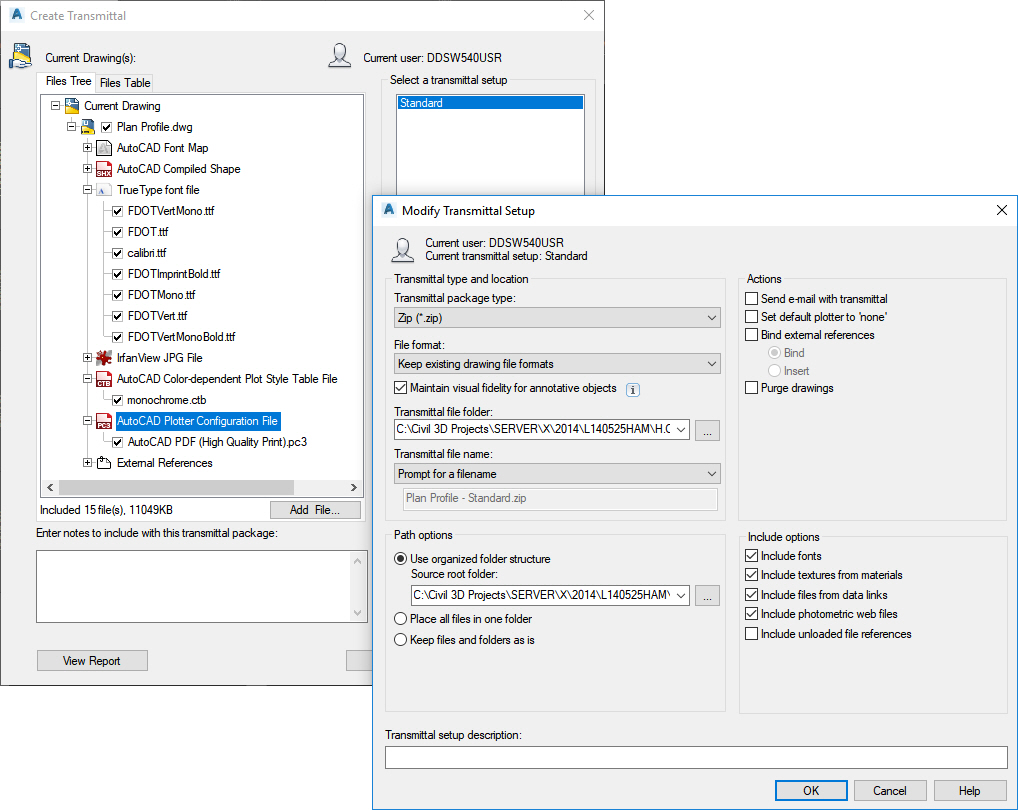1018x810 pixels.
Task: Click Add File... button
Action: click(x=315, y=510)
